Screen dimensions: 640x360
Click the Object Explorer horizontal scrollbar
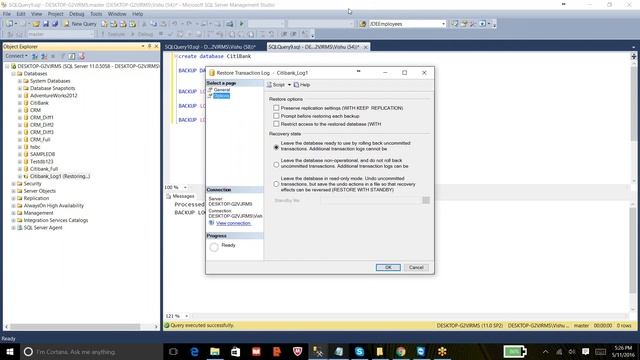82,327
